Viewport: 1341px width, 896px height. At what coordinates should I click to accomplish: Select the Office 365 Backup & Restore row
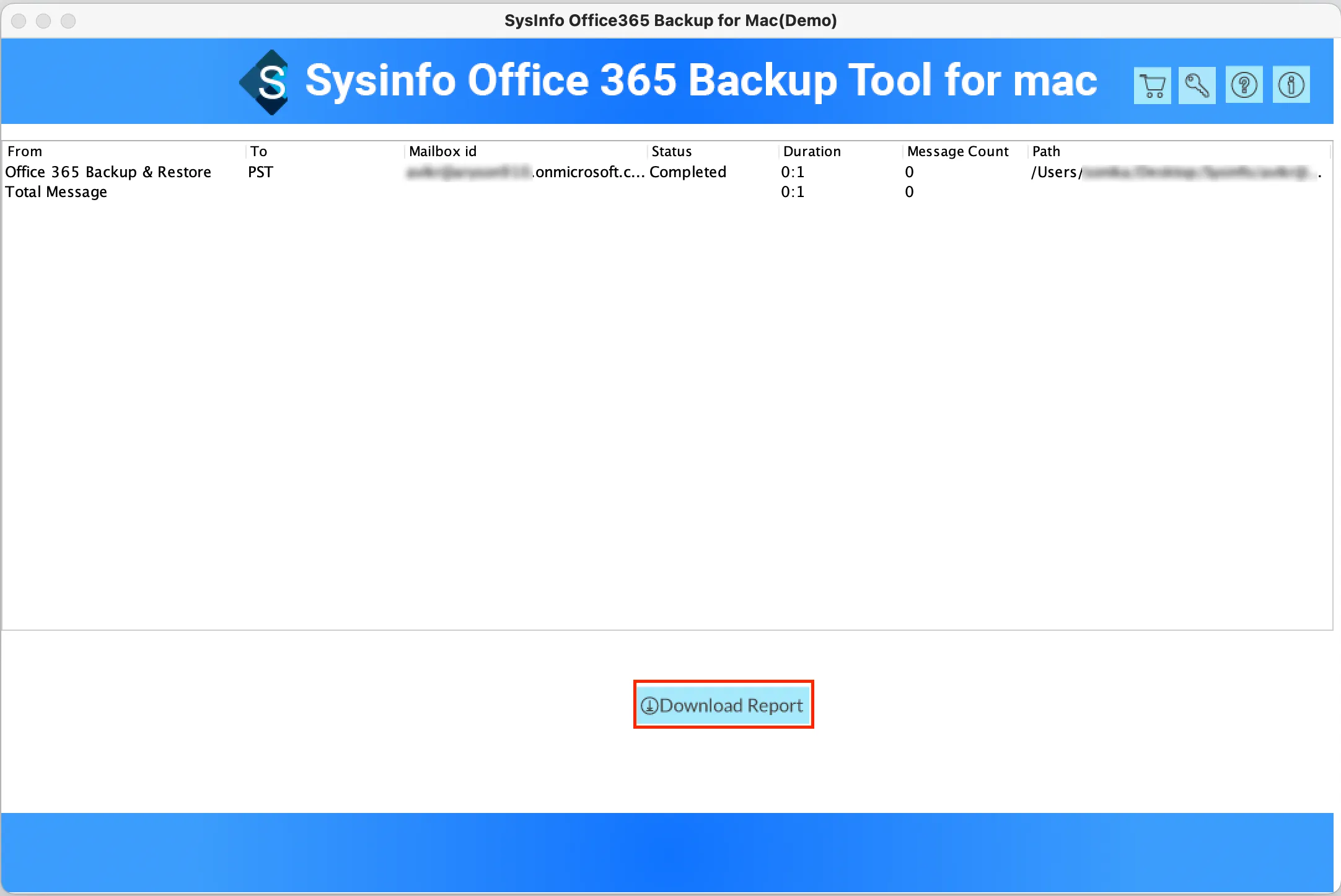(108, 172)
